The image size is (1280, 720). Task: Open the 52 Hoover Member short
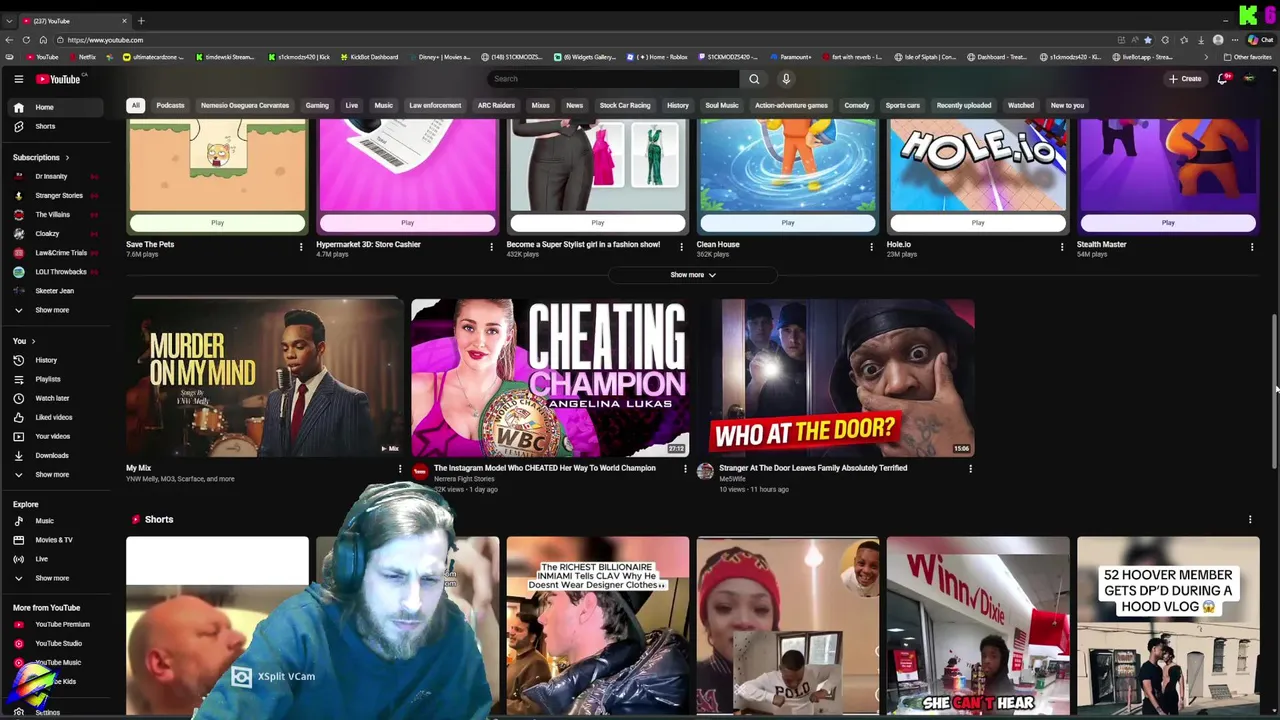(x=1168, y=626)
